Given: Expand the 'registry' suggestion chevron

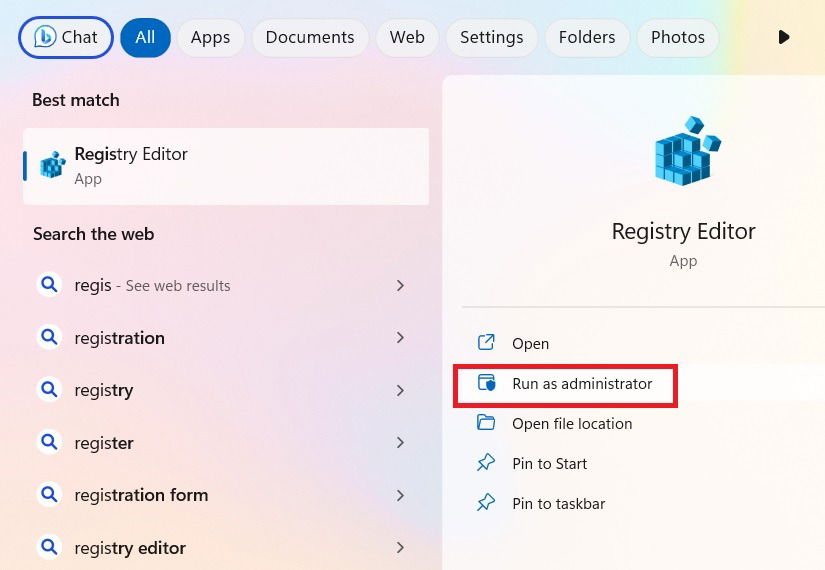Looking at the screenshot, I should (x=400, y=391).
